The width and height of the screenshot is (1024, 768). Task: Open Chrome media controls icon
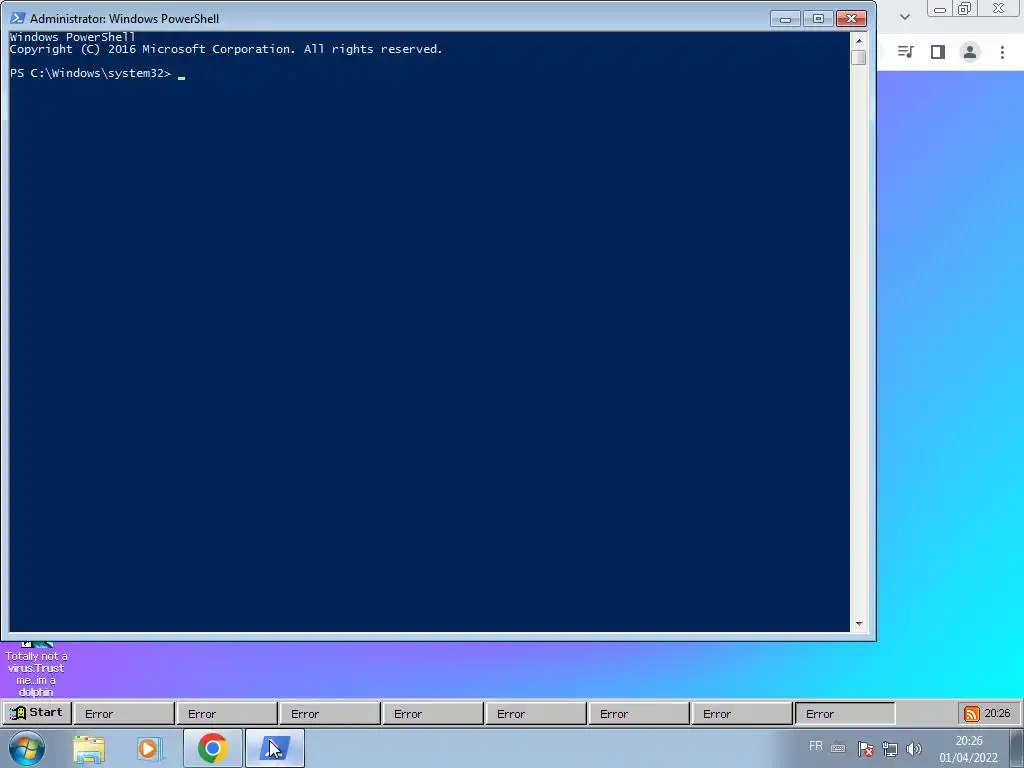[x=905, y=52]
